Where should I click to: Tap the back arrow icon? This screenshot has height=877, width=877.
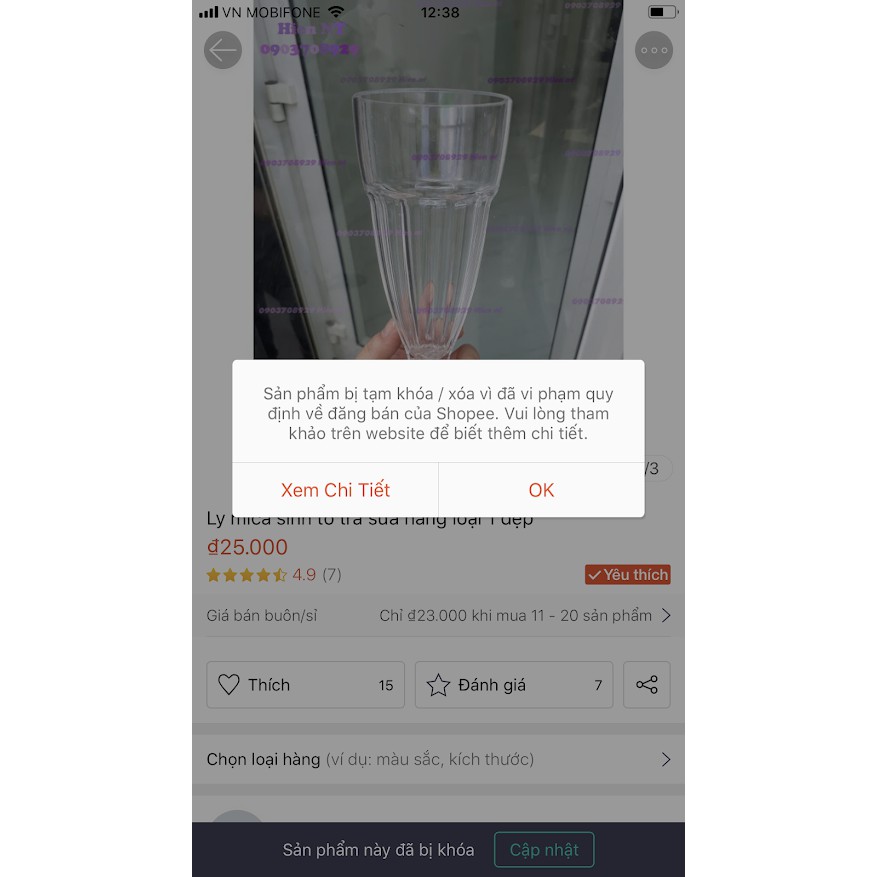(x=223, y=50)
